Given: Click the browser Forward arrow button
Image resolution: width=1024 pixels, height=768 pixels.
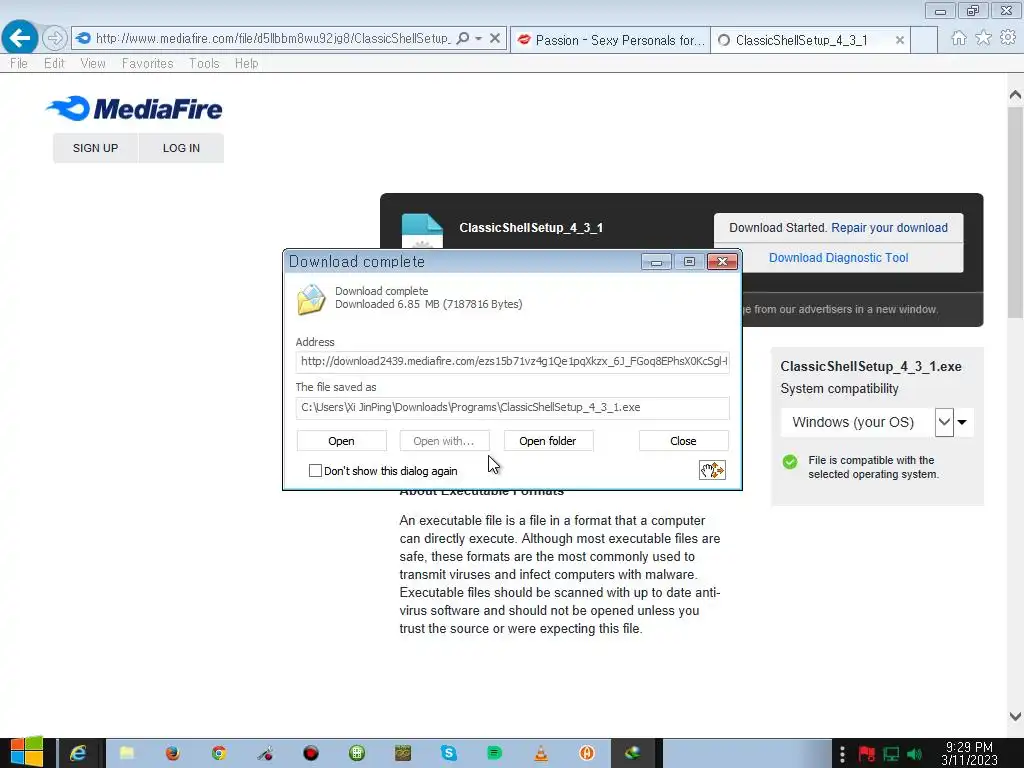Looking at the screenshot, I should [x=55, y=39].
